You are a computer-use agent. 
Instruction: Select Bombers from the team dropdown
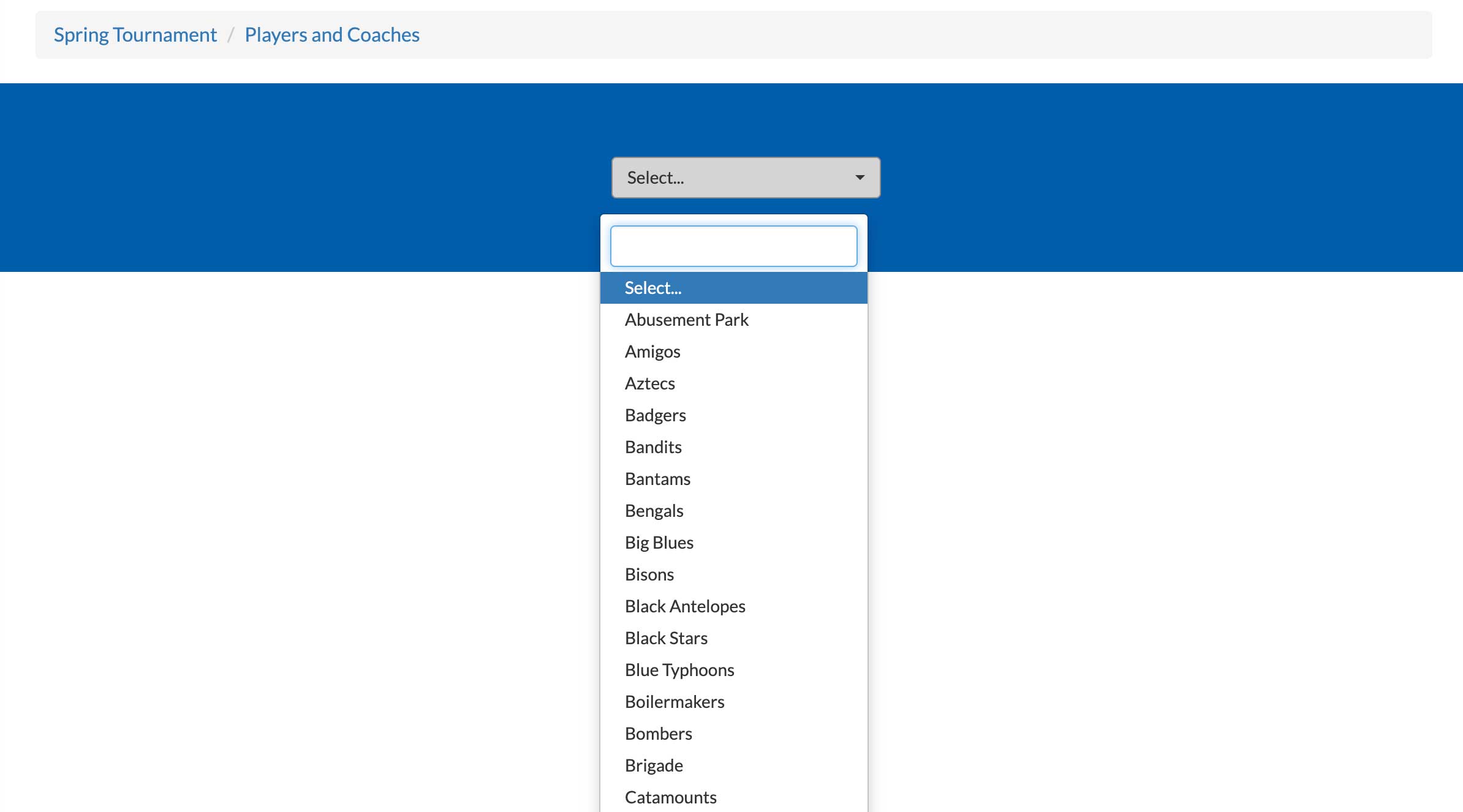coord(658,733)
